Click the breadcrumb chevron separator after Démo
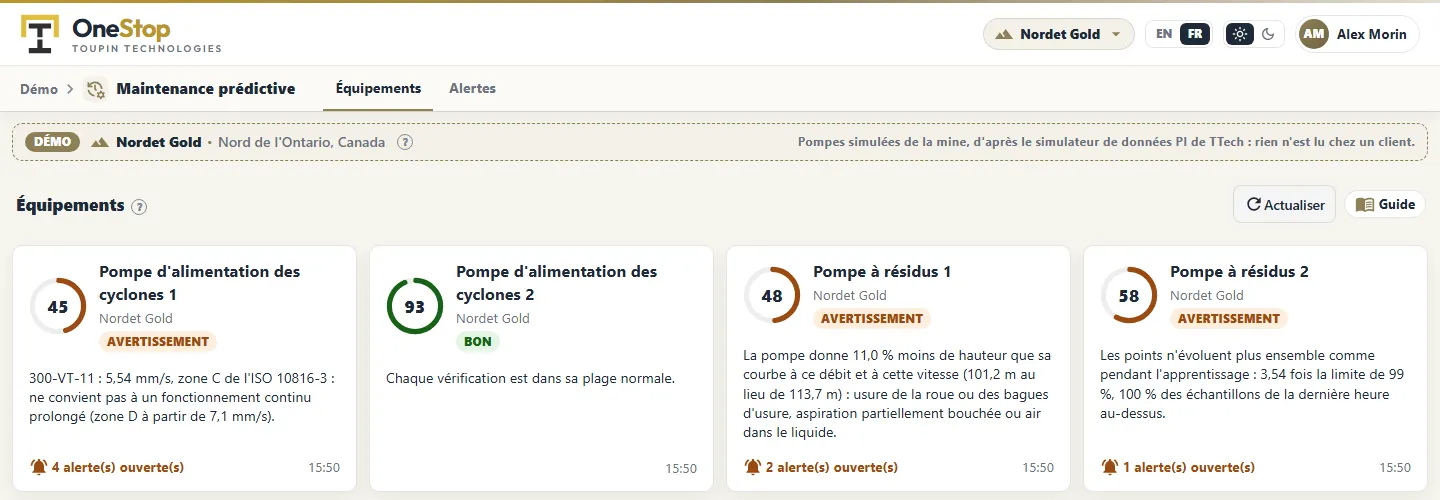 coord(70,89)
